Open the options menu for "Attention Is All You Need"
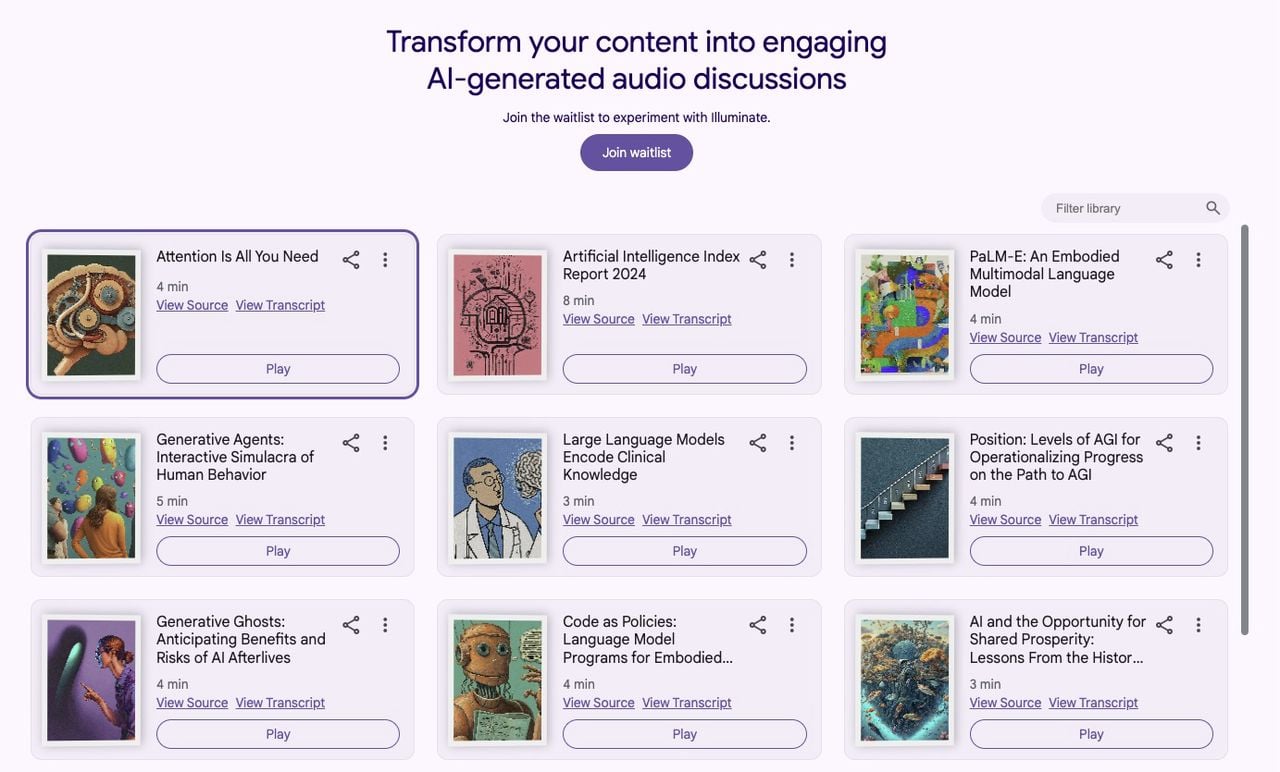Viewport: 1280px width, 772px height. tap(385, 258)
